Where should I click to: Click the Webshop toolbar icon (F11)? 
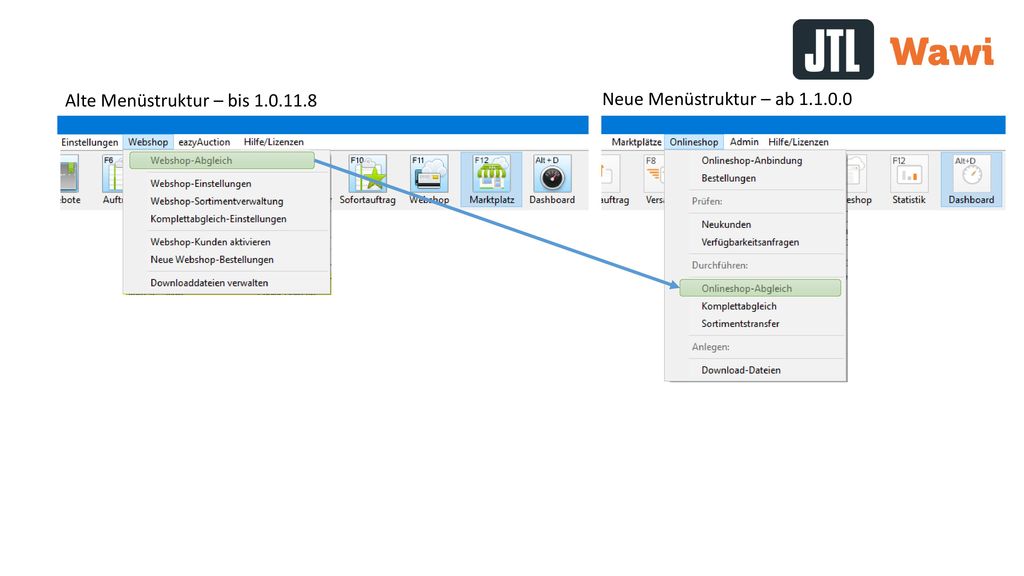coord(429,180)
